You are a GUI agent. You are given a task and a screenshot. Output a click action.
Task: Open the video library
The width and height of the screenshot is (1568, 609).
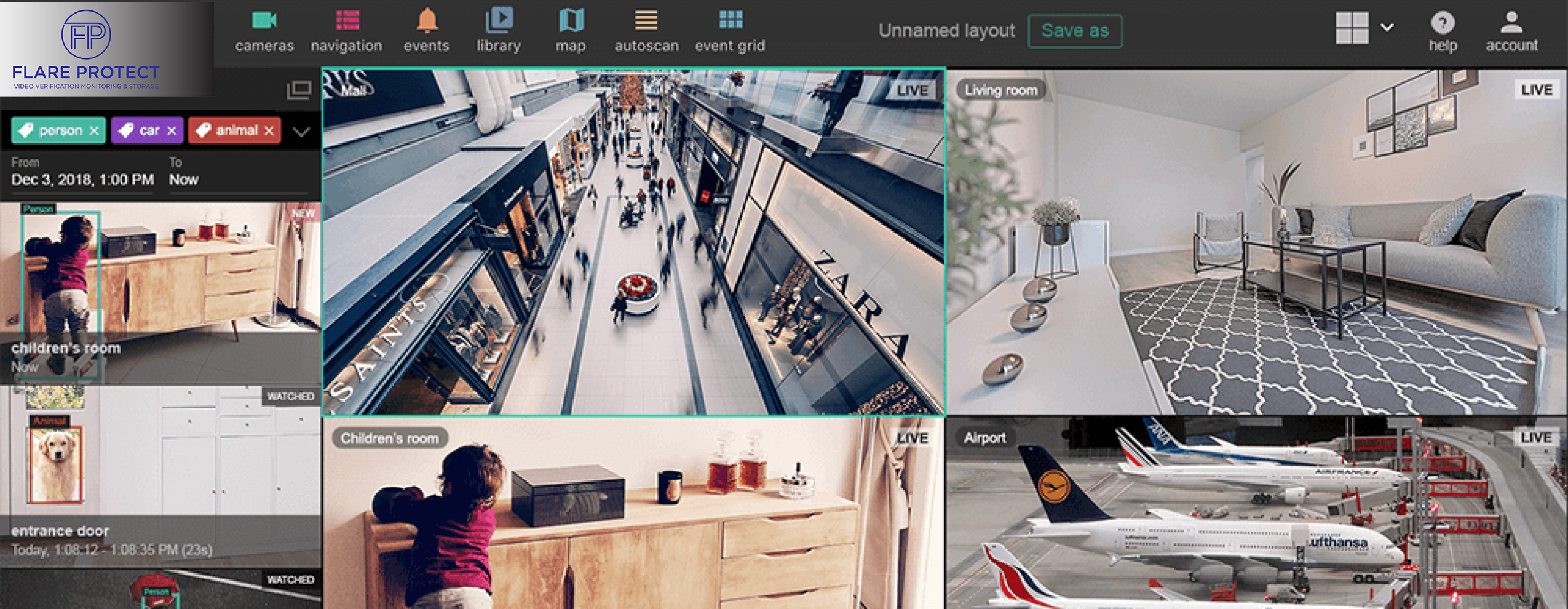(x=498, y=31)
